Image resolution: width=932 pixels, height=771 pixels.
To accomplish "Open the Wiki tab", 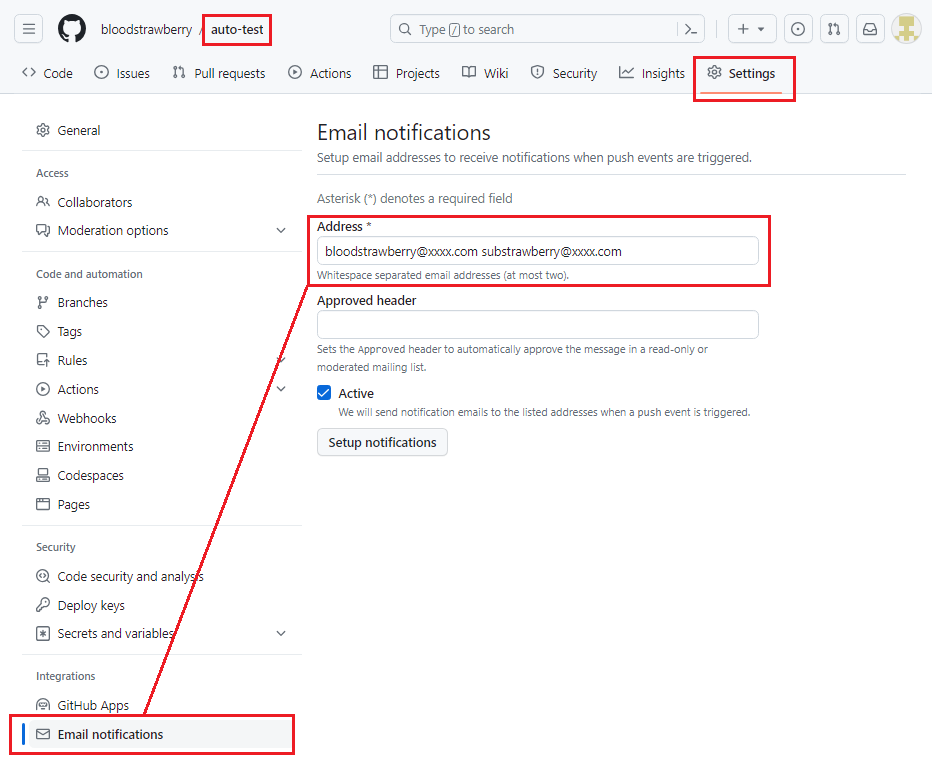I will click(x=485, y=73).
